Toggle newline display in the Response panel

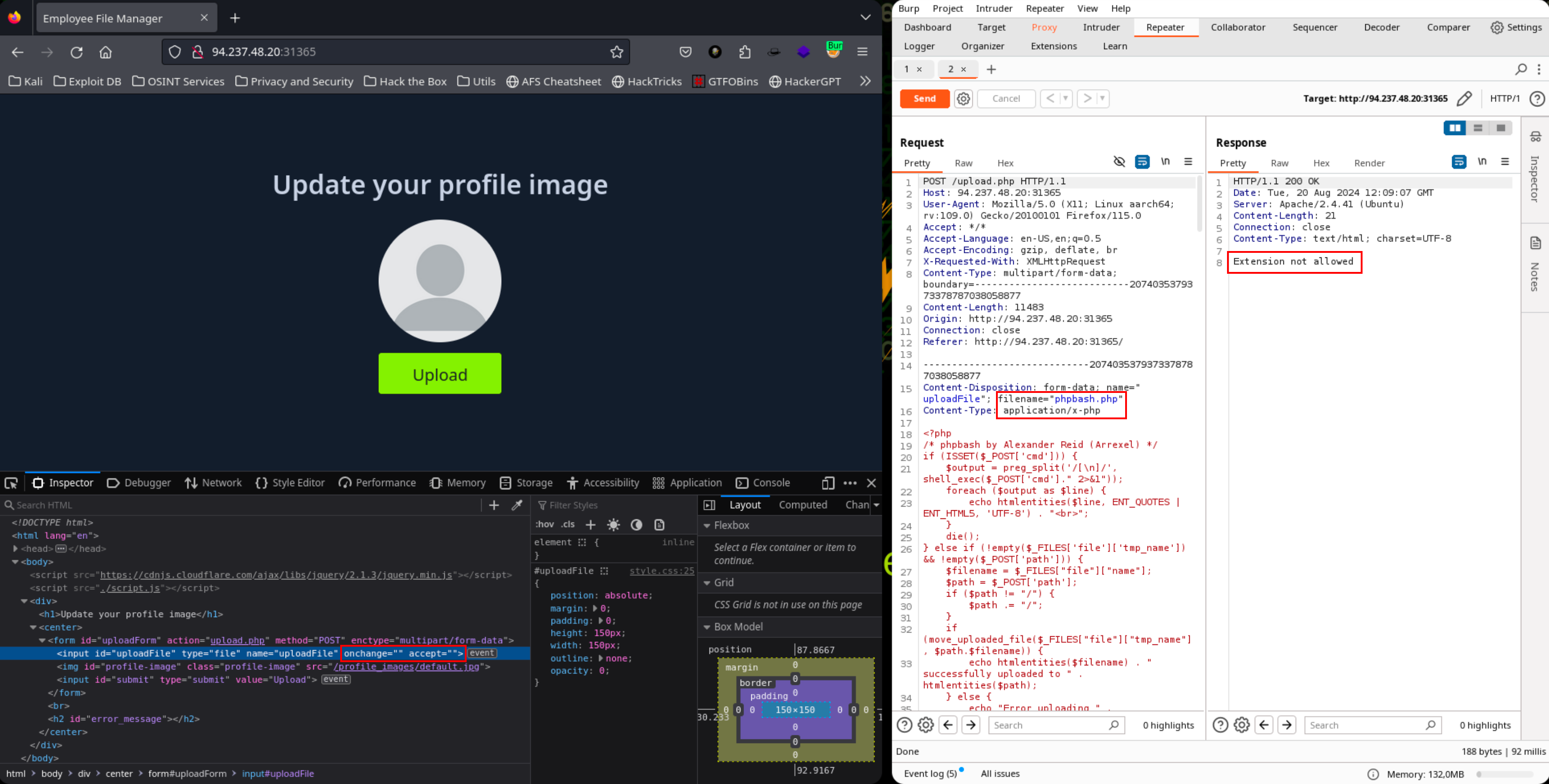[x=1482, y=161]
